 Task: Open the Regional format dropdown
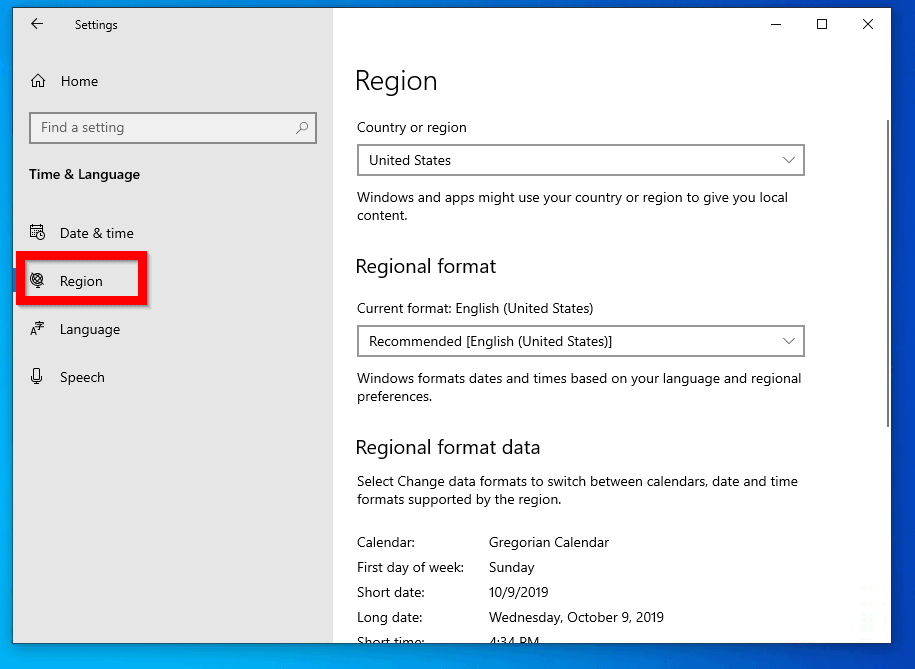tap(581, 341)
